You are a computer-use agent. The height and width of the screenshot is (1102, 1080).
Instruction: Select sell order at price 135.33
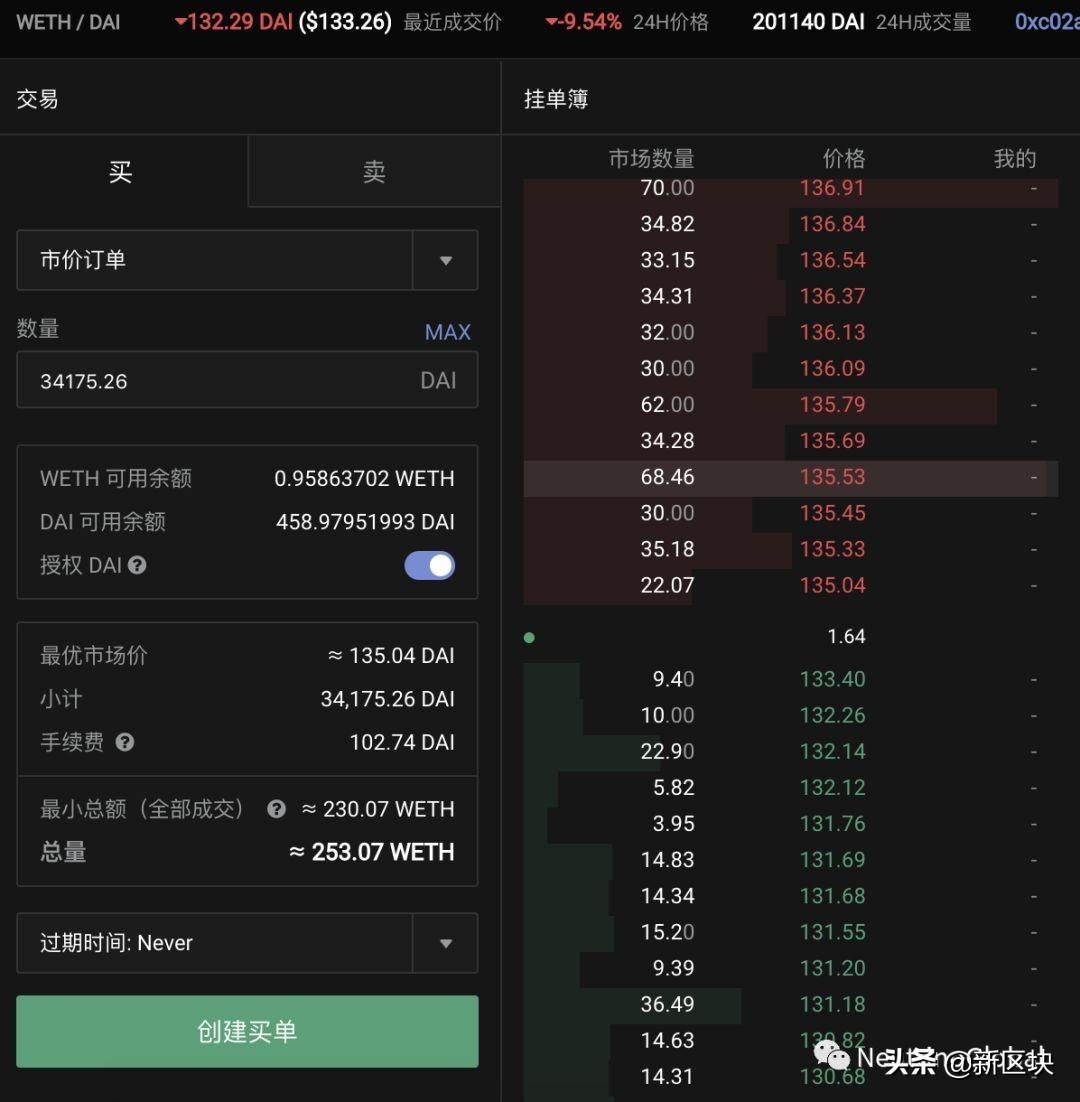point(791,549)
